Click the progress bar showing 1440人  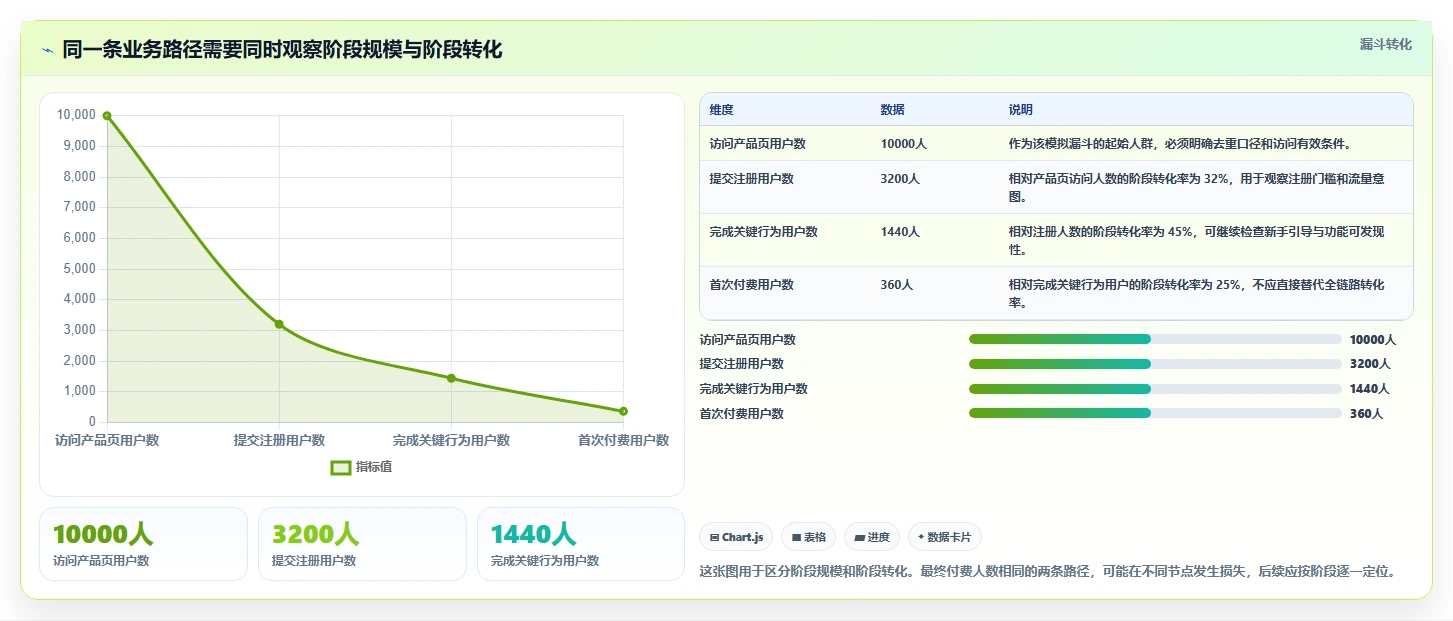pyautogui.click(x=1155, y=389)
